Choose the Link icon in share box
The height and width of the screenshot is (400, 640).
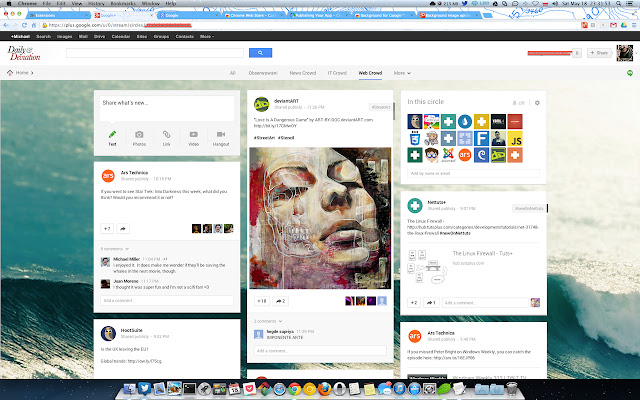pos(167,134)
